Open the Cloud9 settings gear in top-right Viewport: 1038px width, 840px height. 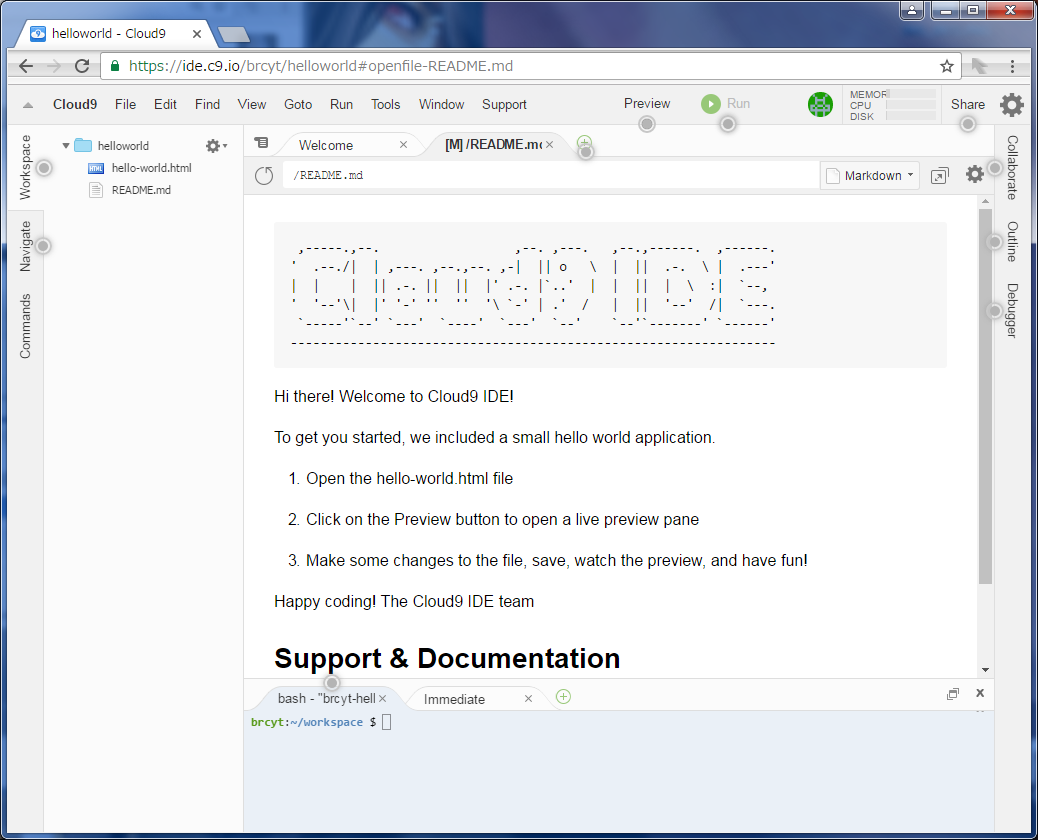click(x=1012, y=105)
